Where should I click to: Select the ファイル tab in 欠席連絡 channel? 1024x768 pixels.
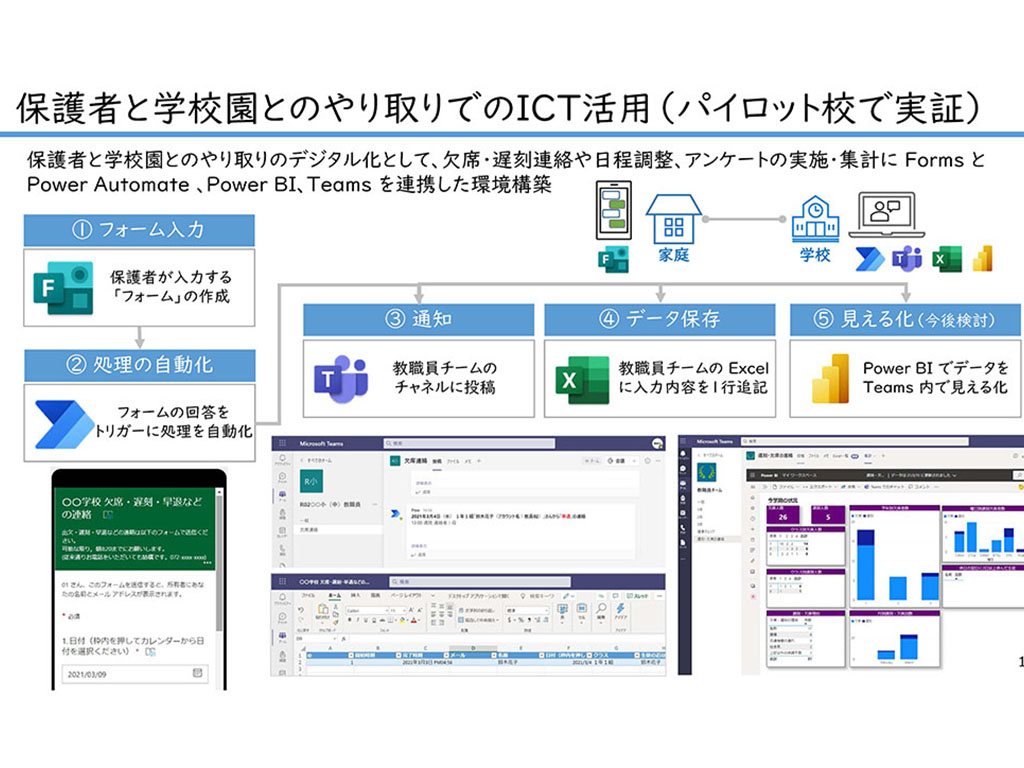453,462
